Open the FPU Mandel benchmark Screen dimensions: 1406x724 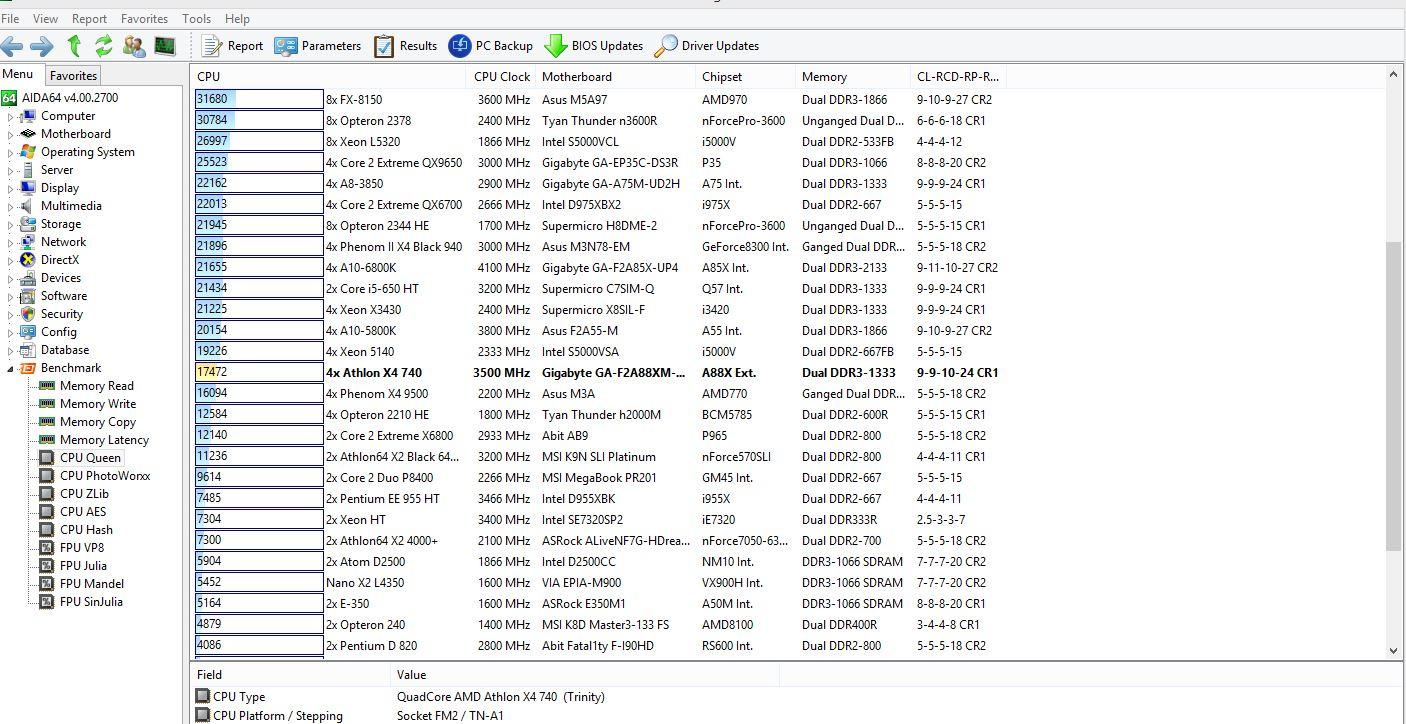coord(82,584)
